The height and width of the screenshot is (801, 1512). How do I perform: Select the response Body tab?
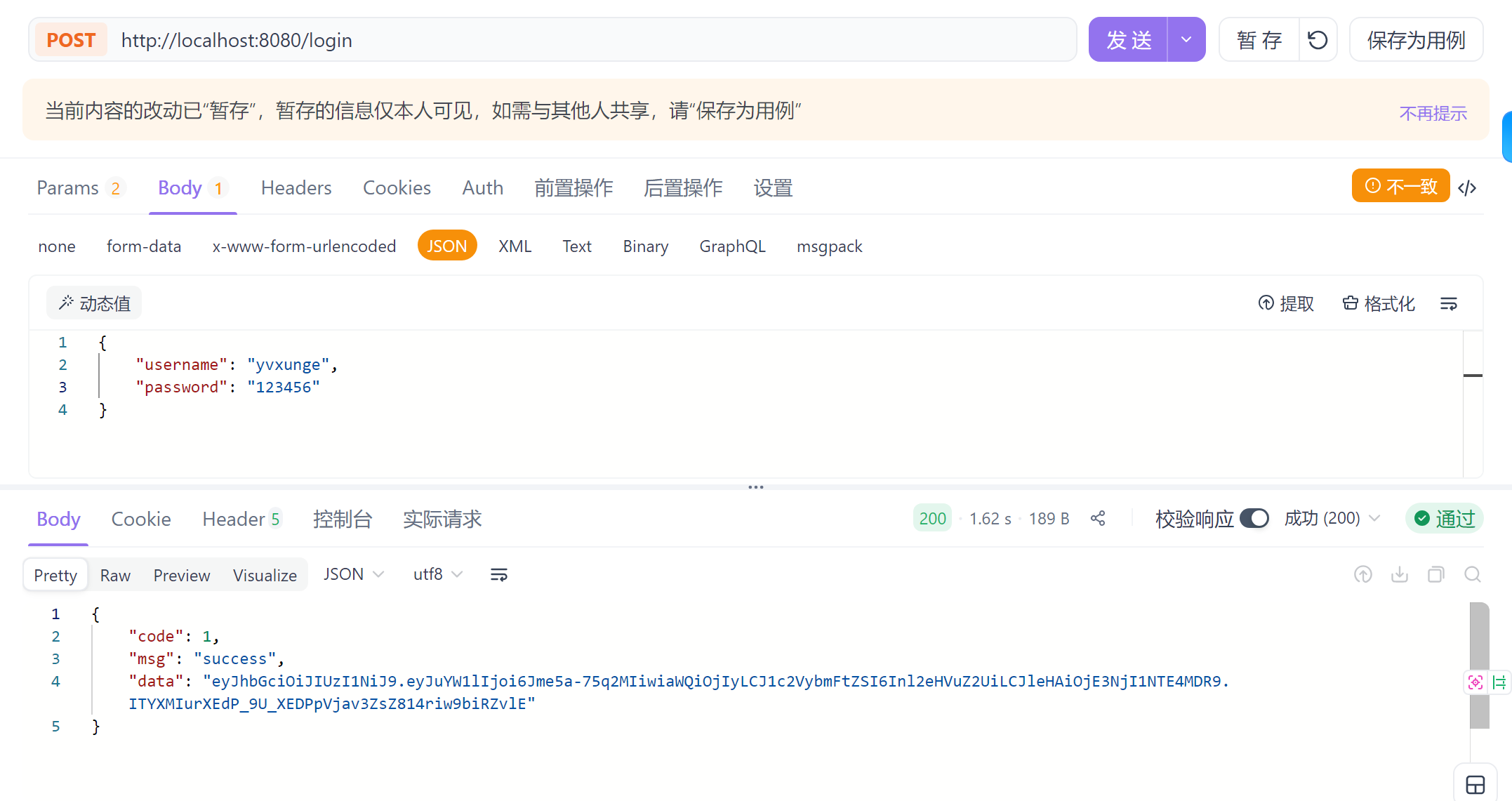(58, 519)
